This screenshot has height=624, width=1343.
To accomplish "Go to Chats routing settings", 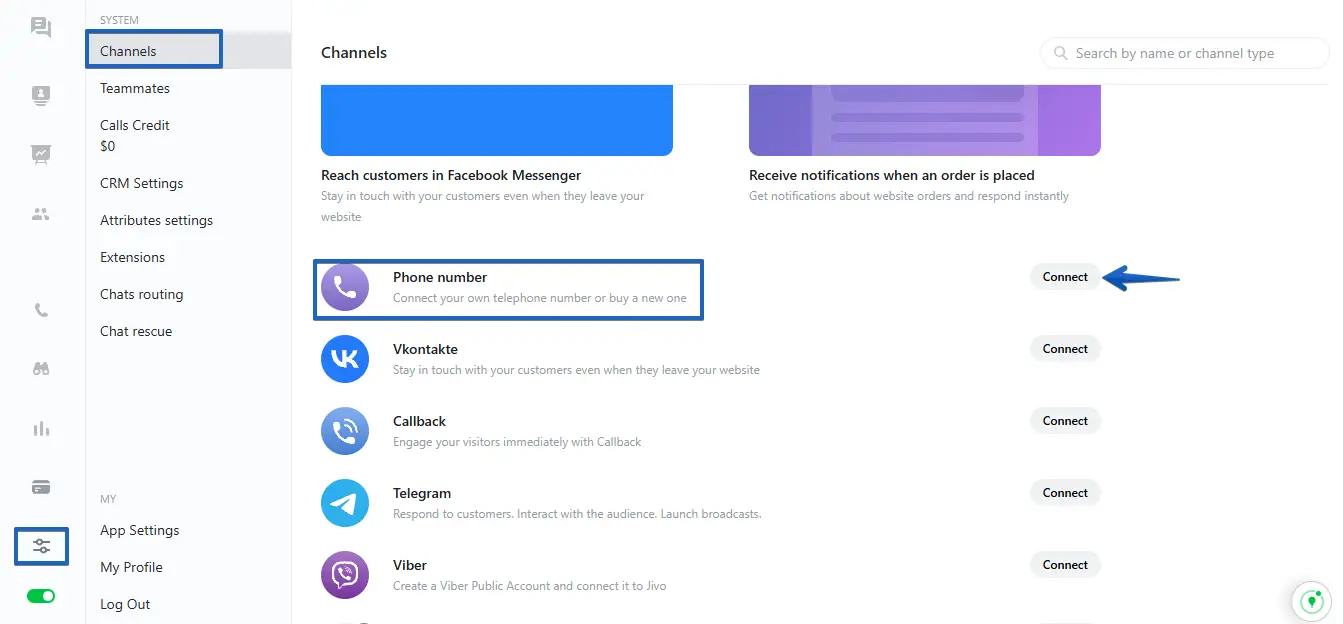I will [x=141, y=294].
